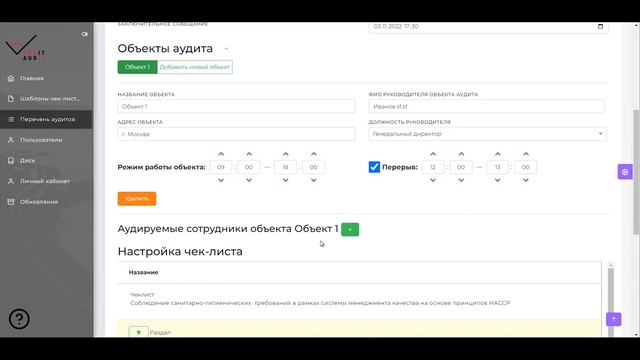Viewport: 640px width, 360px height.
Task: Toggle sidebar visibility eye icon
Action: 84,34
